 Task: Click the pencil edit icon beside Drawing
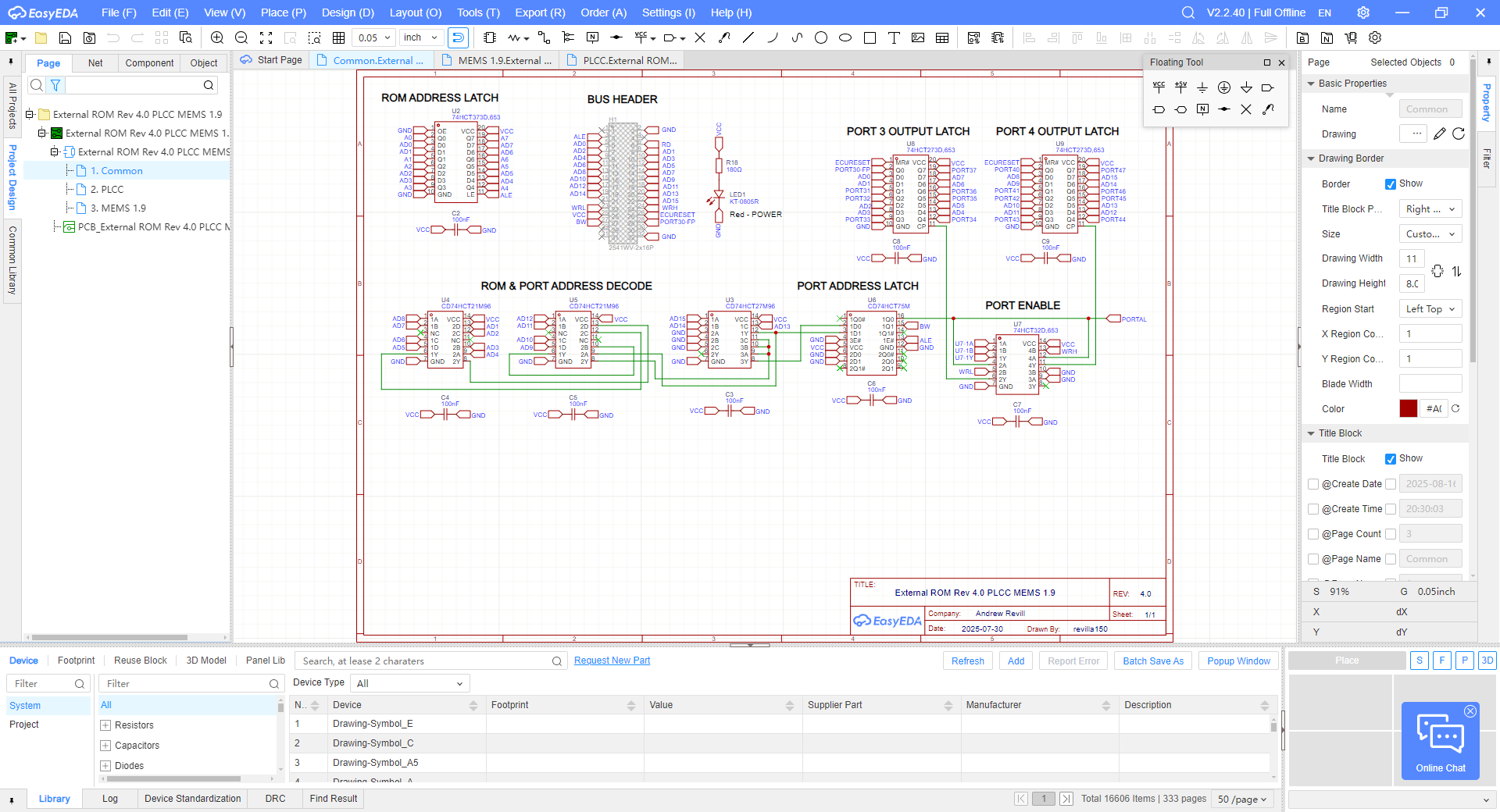1439,134
